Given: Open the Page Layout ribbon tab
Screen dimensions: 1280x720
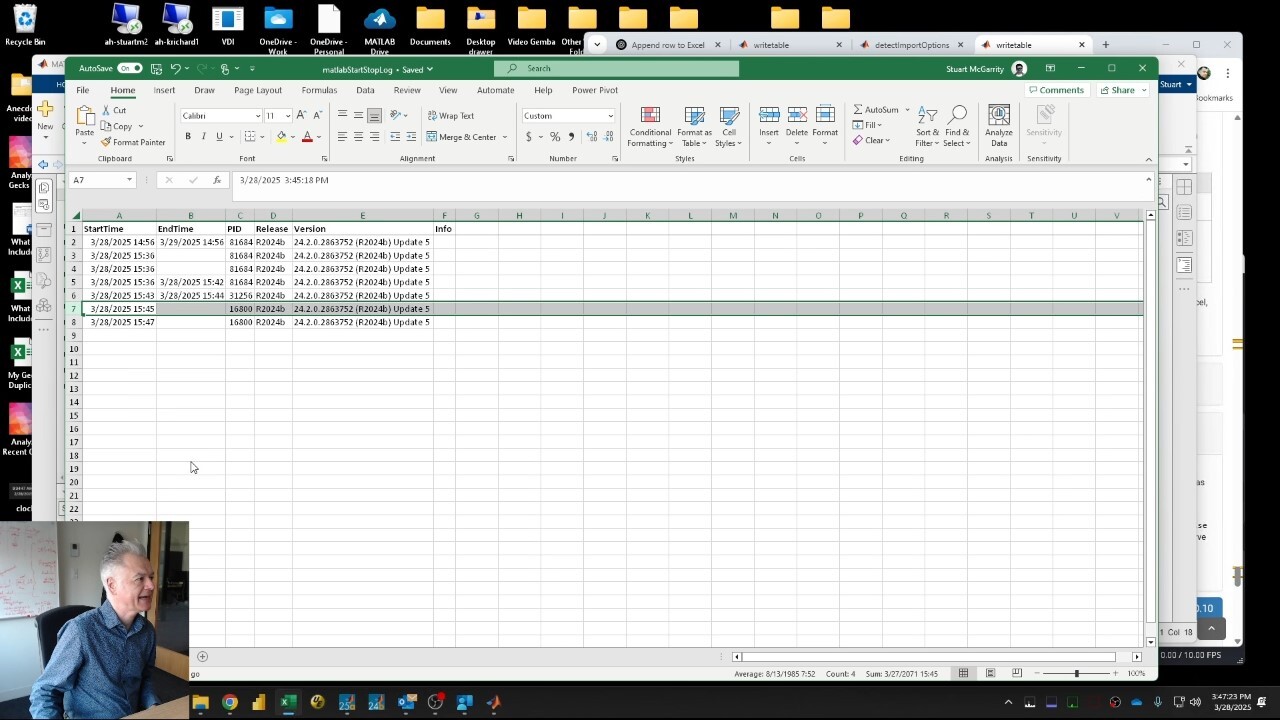Looking at the screenshot, I should click(258, 90).
